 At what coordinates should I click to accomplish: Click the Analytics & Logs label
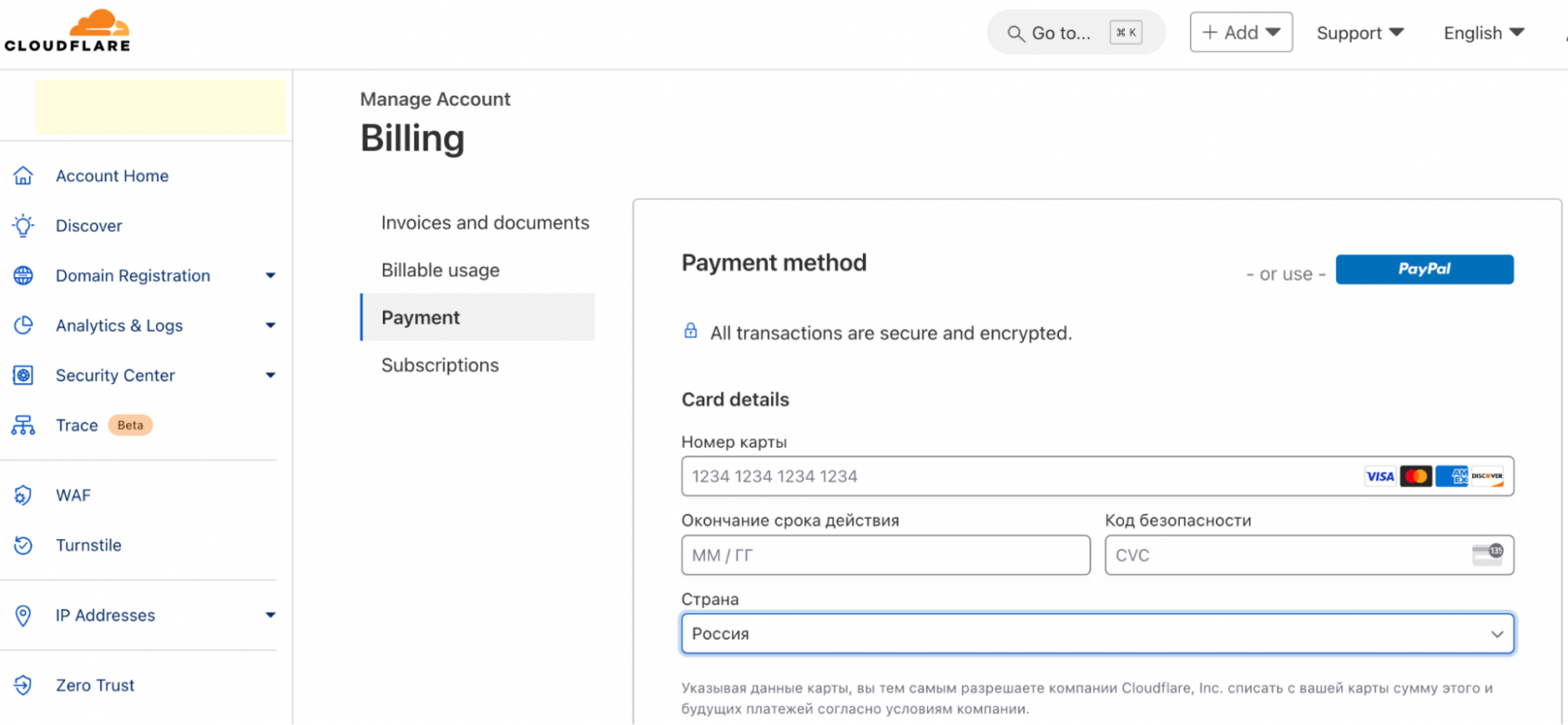coord(119,325)
